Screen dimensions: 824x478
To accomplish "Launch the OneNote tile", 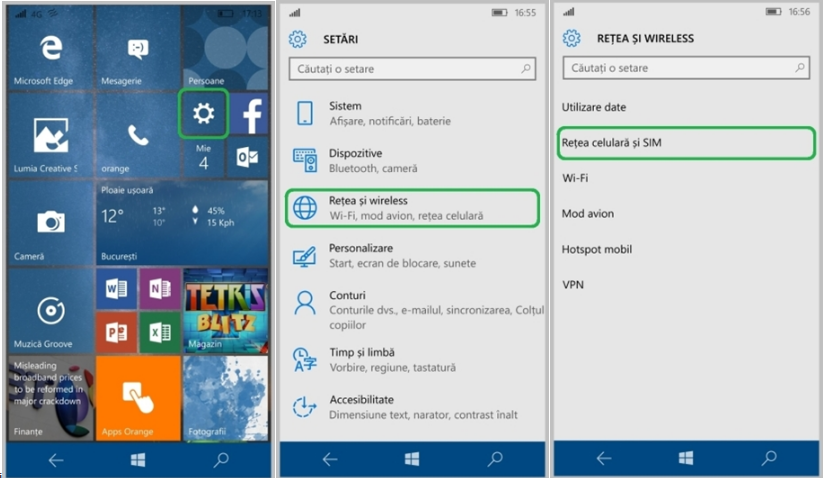I will click(160, 288).
